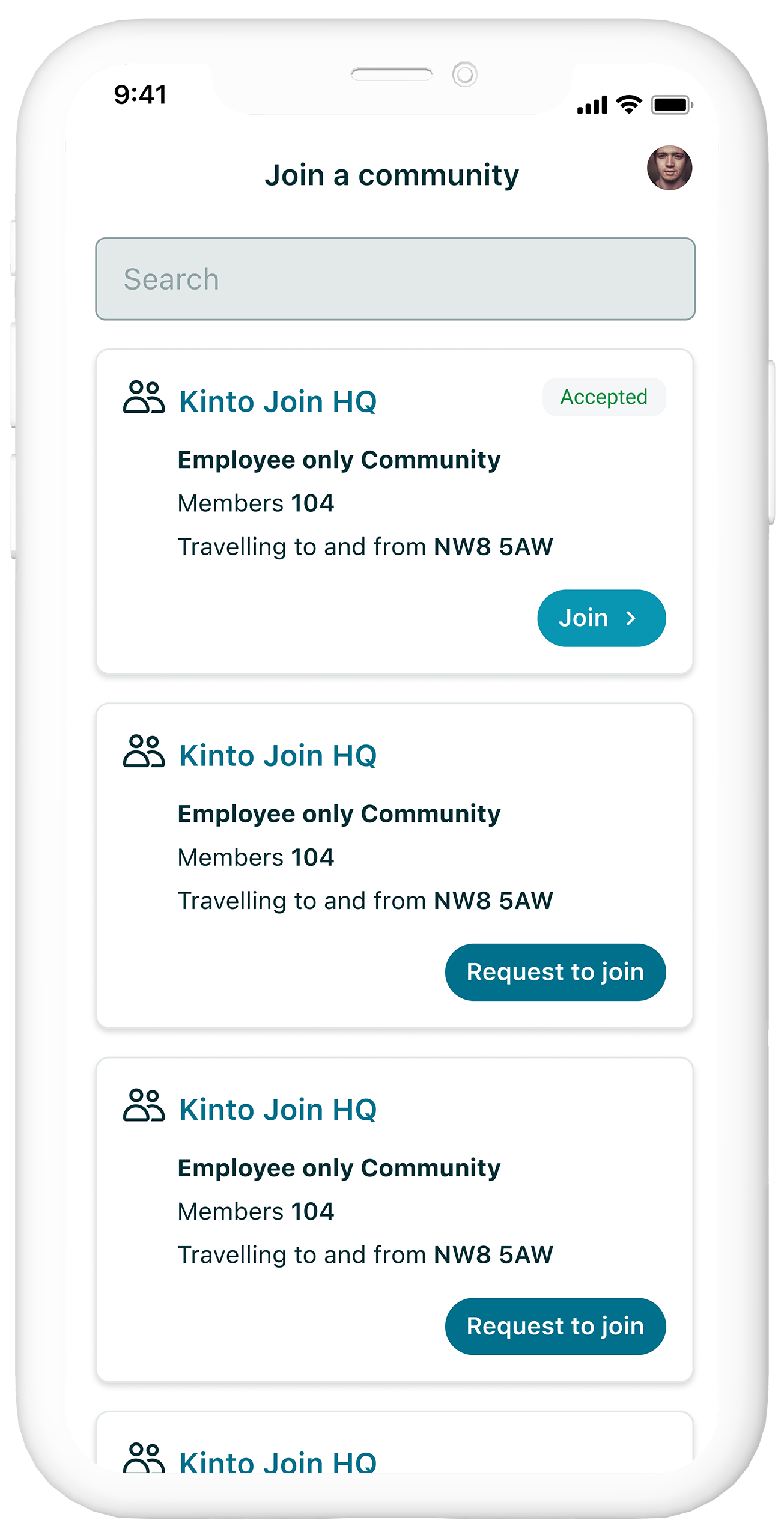The image size is (784, 1538).
Task: Tap the cellular signal bars icon
Action: [x=592, y=105]
